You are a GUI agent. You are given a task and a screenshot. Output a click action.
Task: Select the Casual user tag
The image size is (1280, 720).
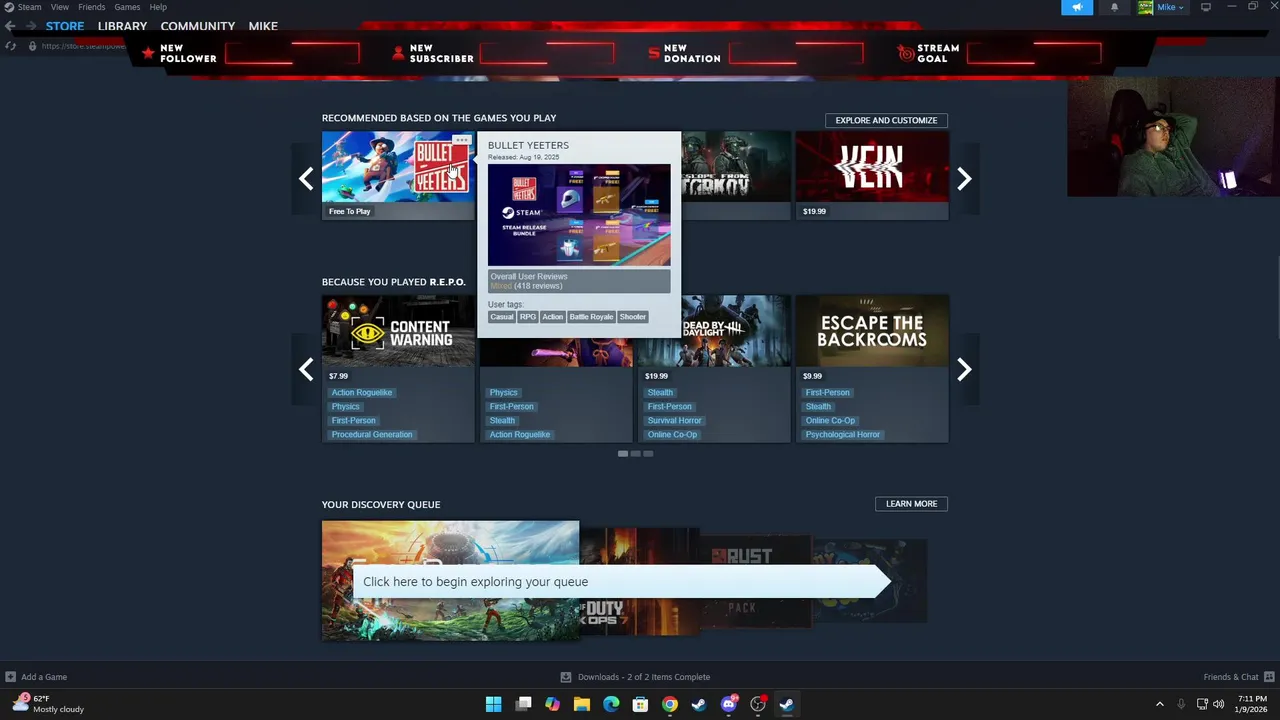click(x=502, y=317)
